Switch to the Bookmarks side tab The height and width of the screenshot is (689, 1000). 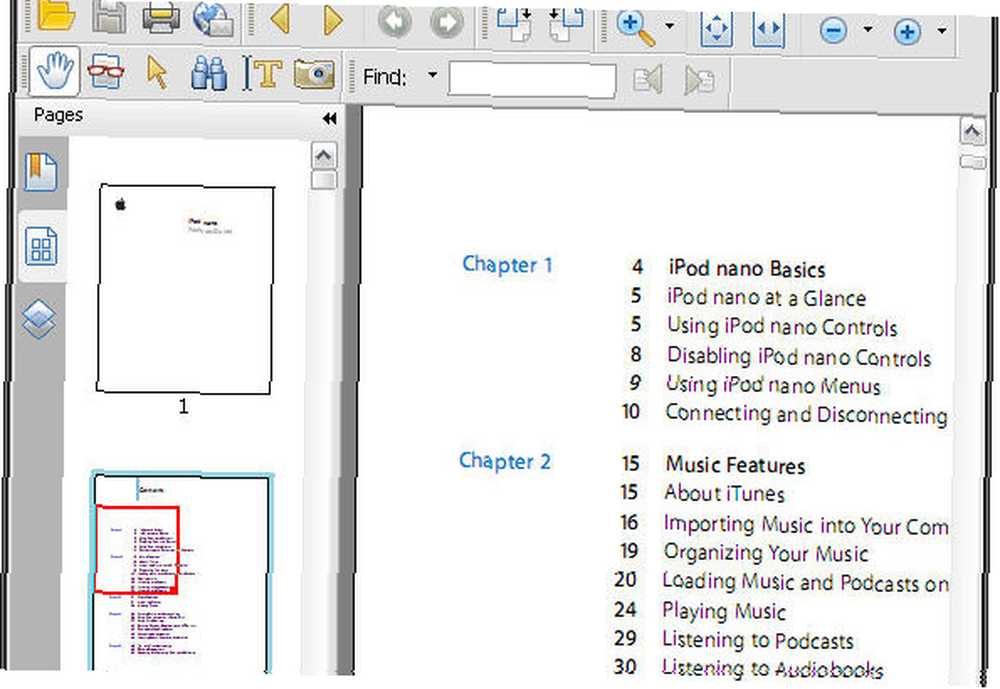41,171
